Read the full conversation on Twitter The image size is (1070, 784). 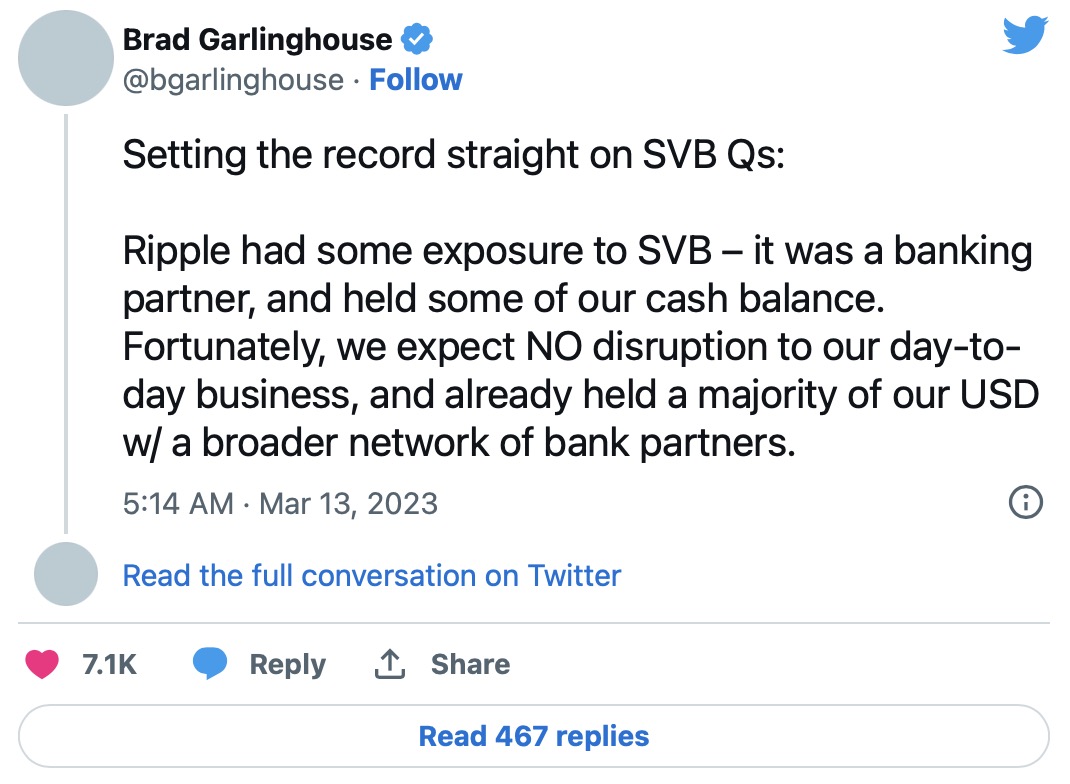coord(371,576)
